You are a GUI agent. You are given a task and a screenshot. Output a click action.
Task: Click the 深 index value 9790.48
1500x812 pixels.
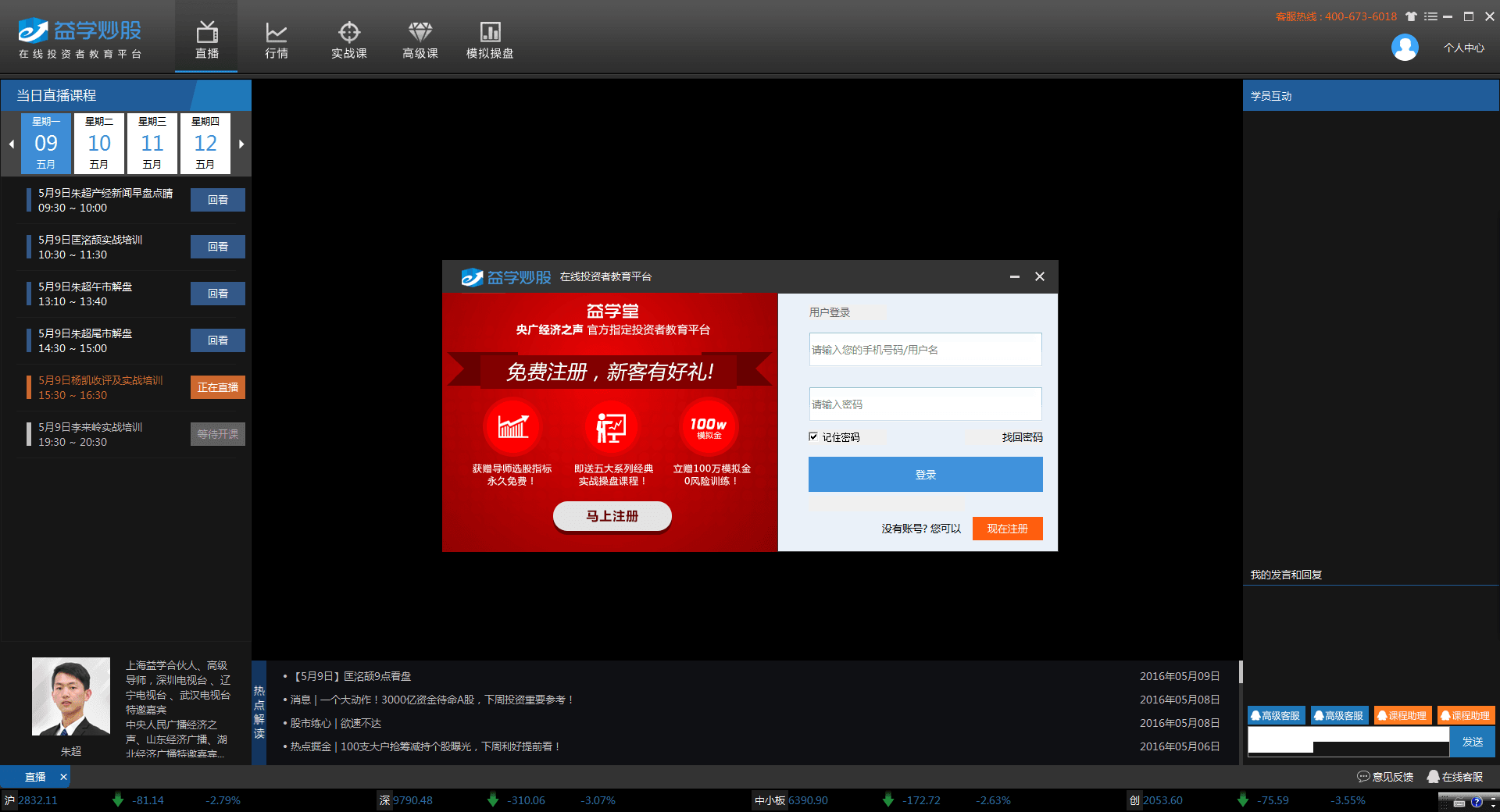(412, 800)
